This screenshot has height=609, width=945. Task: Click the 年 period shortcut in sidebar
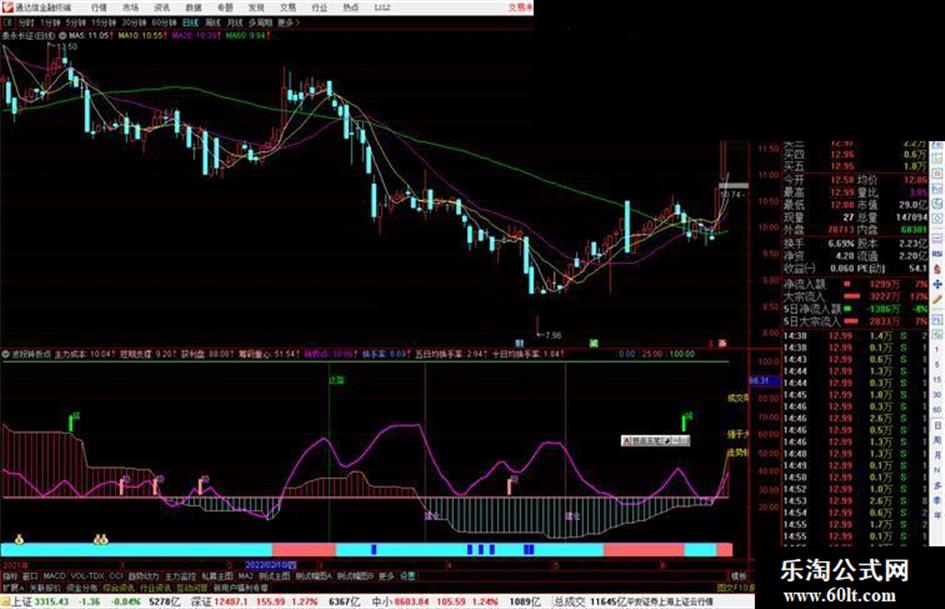(937, 516)
